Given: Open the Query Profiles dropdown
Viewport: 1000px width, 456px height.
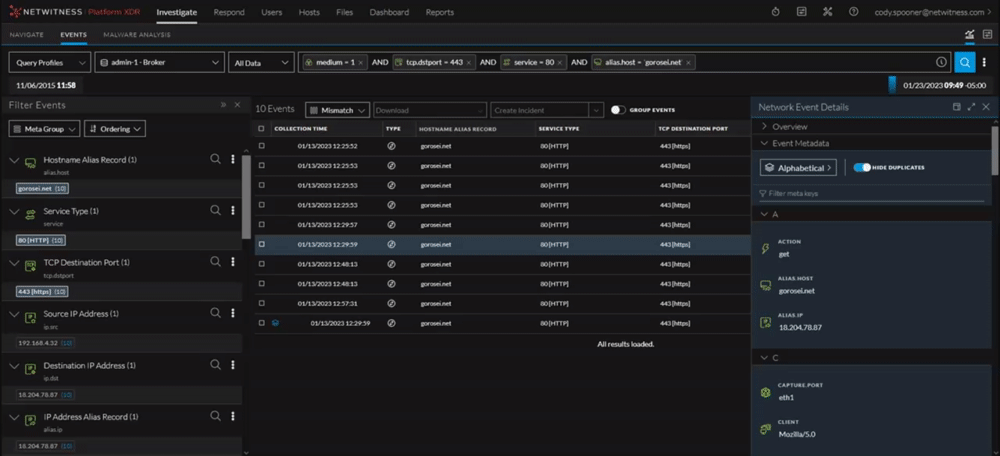Looking at the screenshot, I should 49,63.
